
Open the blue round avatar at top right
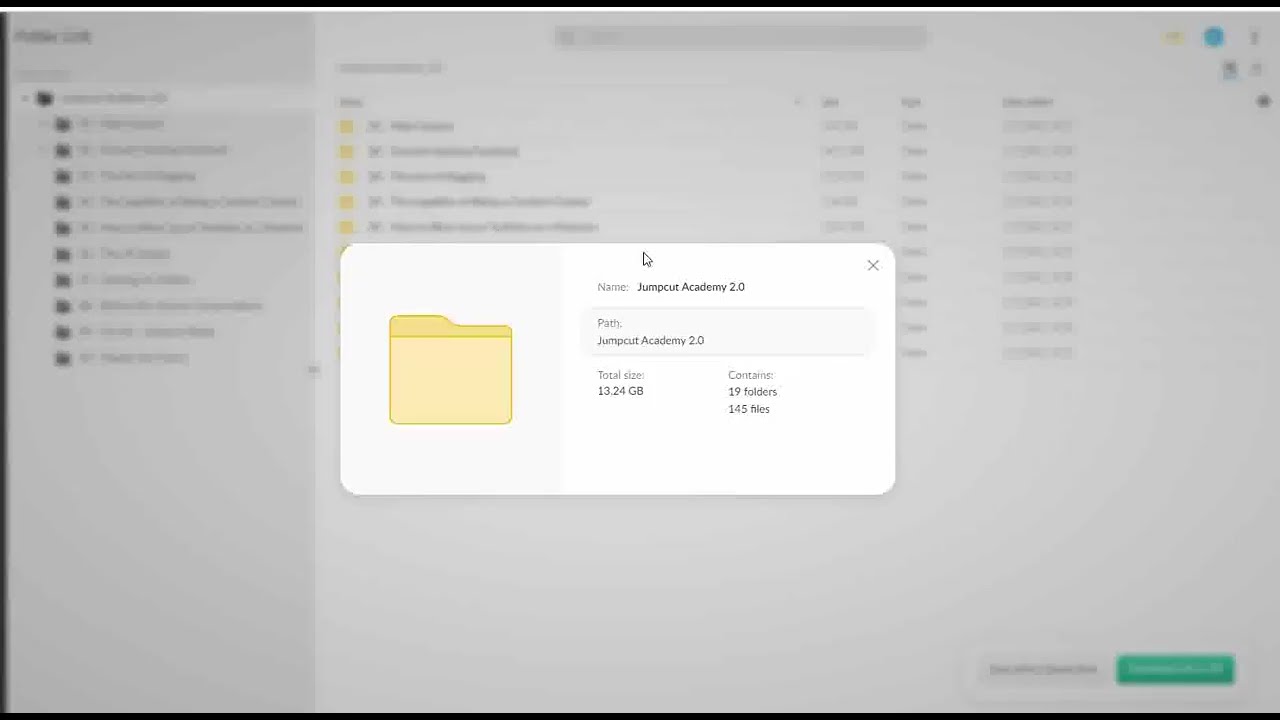[x=1213, y=37]
